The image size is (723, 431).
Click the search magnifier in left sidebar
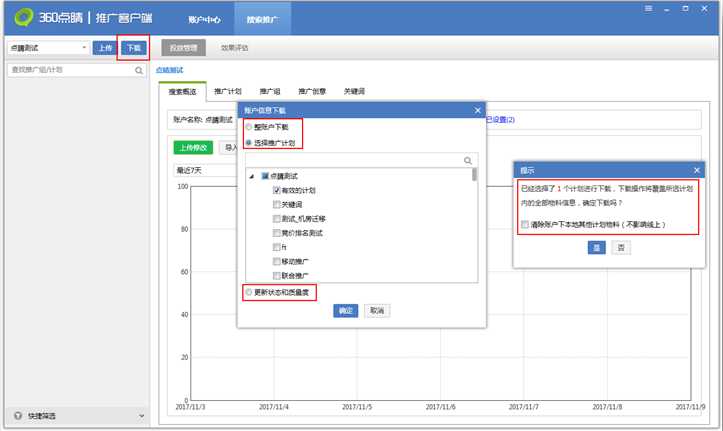139,71
